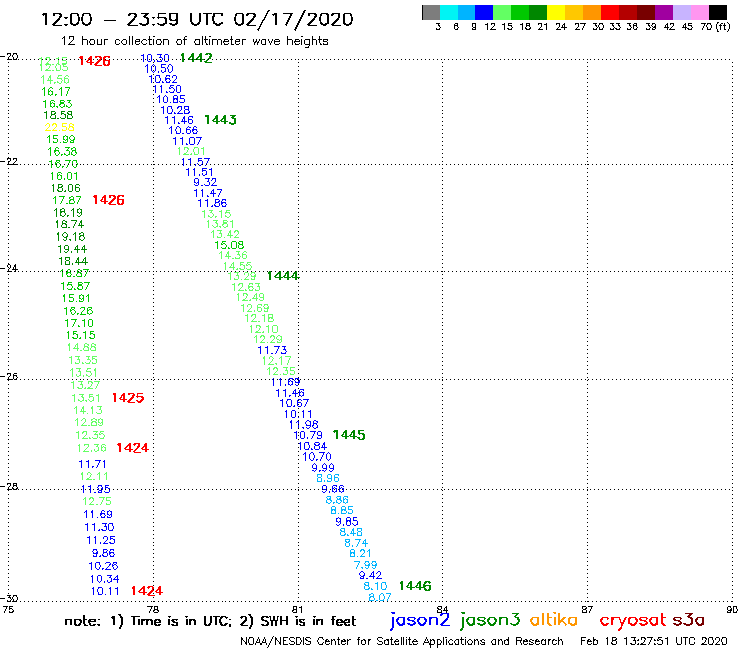Select the 1445 time marker
This screenshot has height=650, width=740.
pos(349,435)
